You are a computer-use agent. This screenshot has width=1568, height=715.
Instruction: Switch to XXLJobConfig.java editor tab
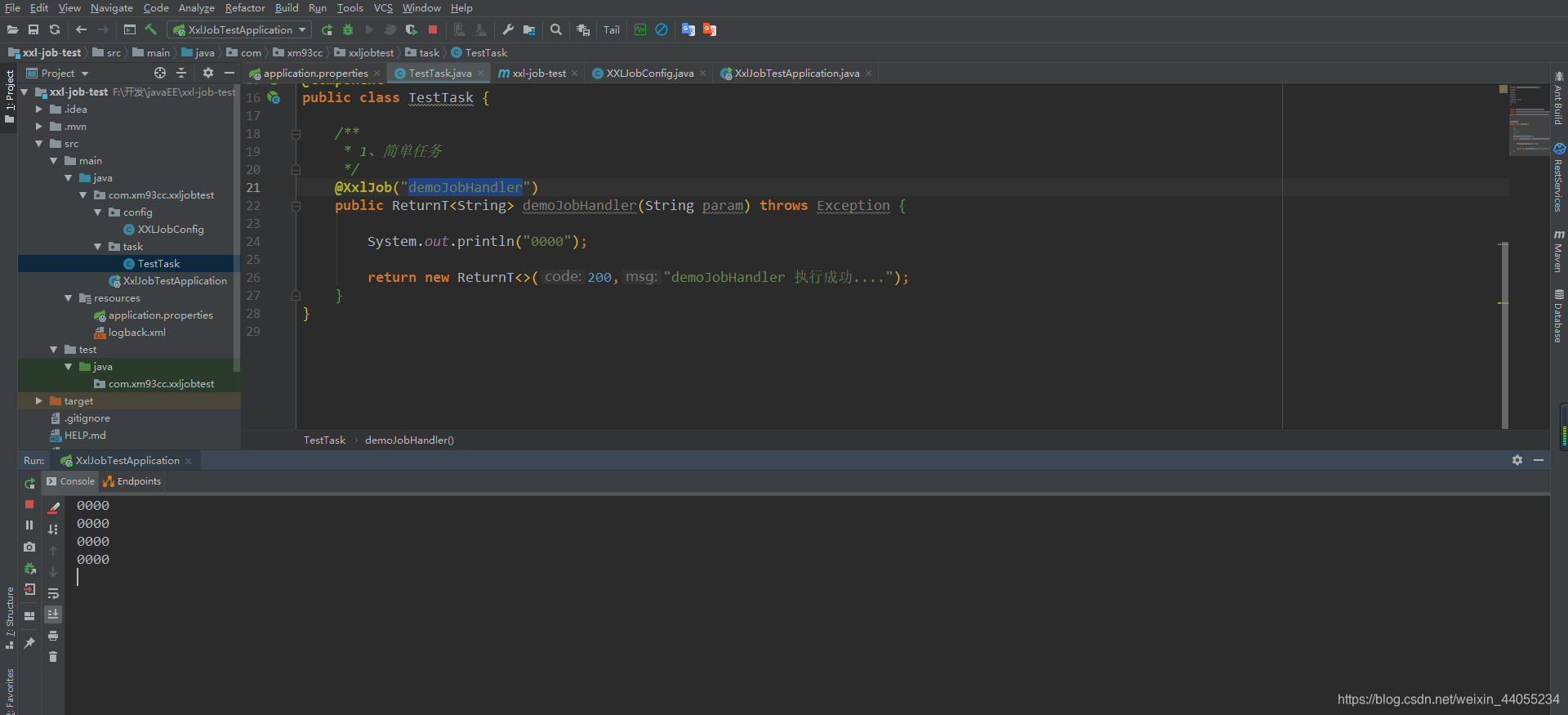click(649, 74)
